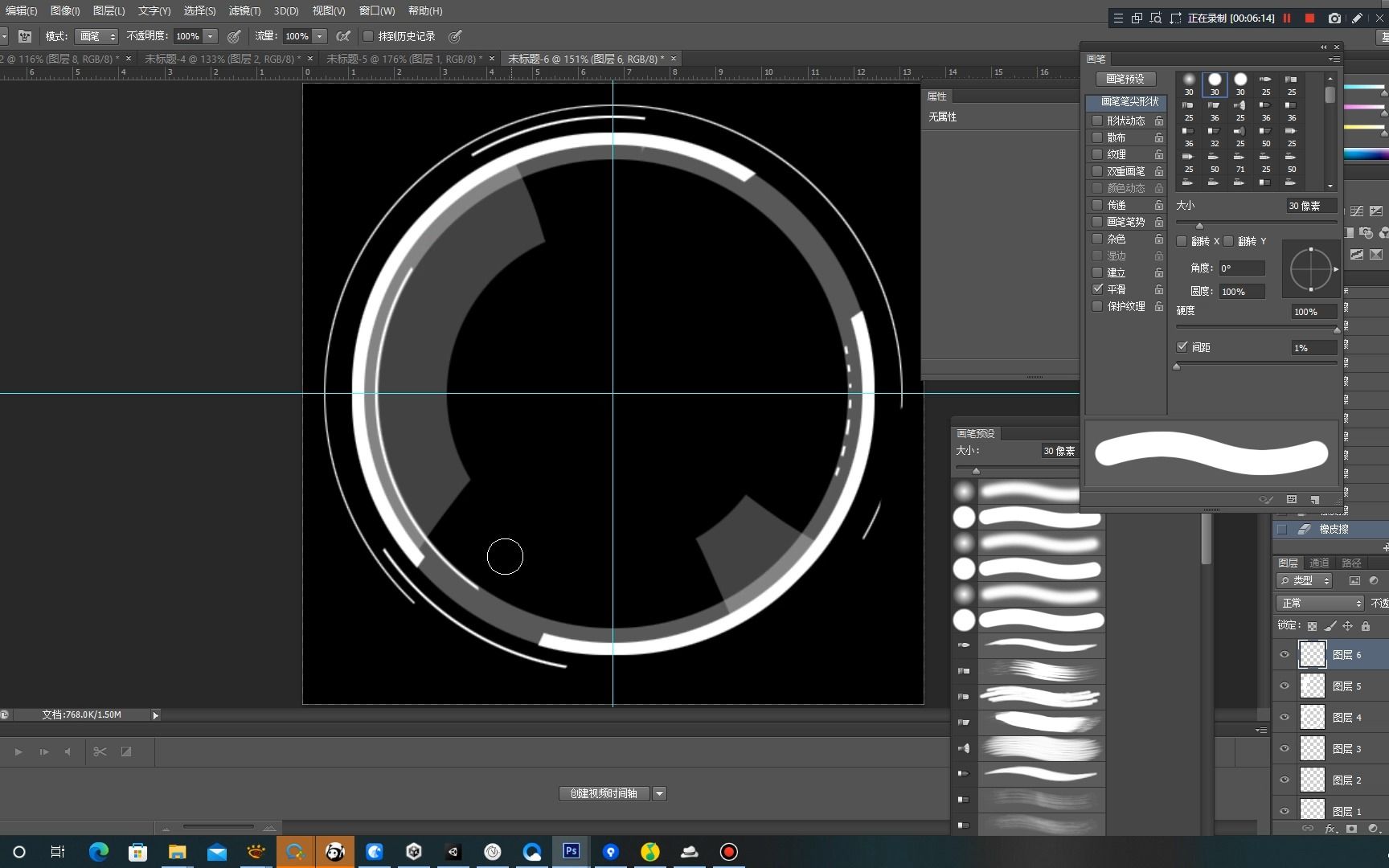Viewport: 1389px width, 868px height.
Task: Unlock the Shape Dynamics lock icon
Action: point(1159,121)
